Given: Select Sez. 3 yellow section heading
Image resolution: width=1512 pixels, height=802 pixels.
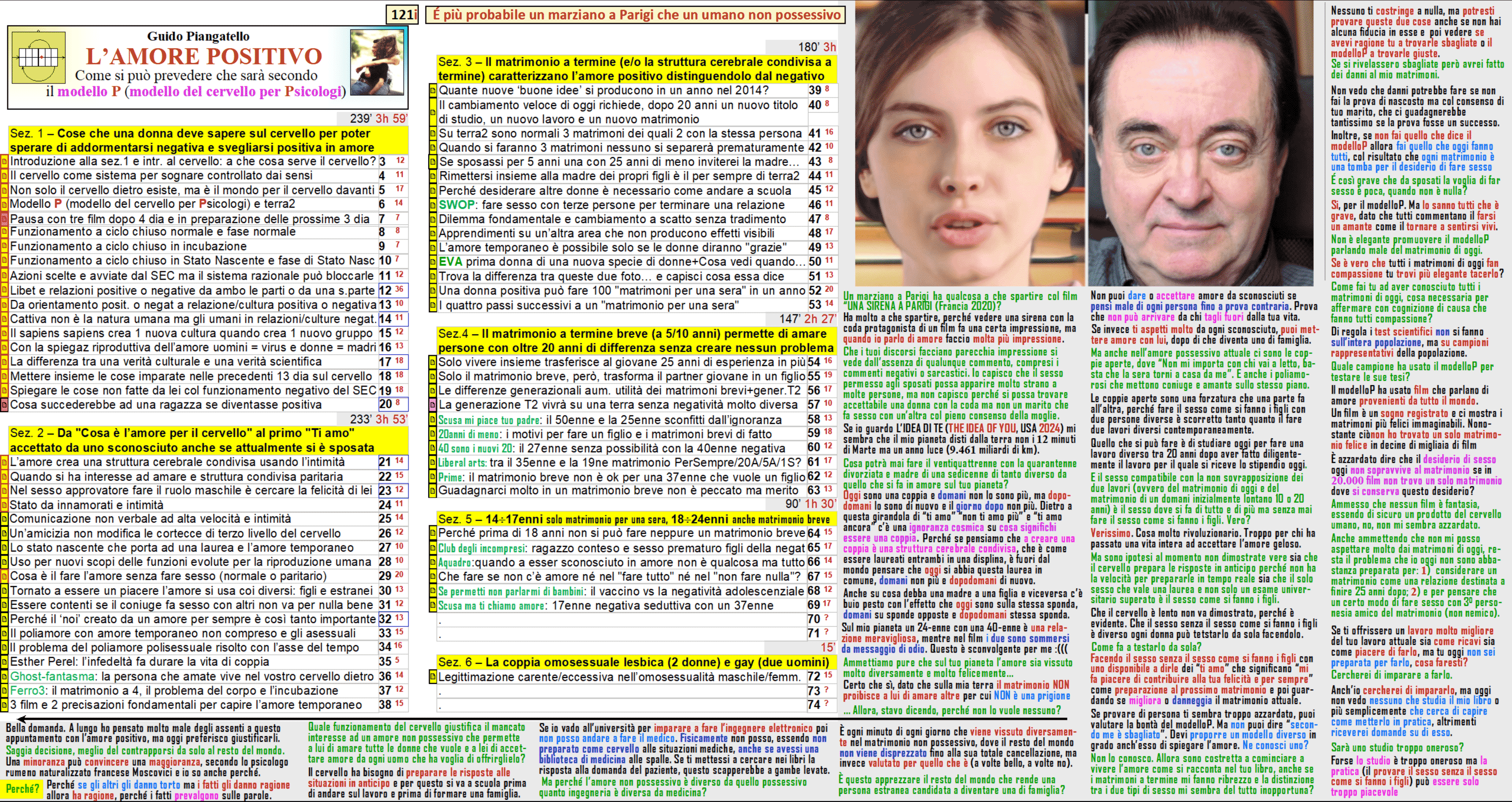Looking at the screenshot, I should (636, 69).
